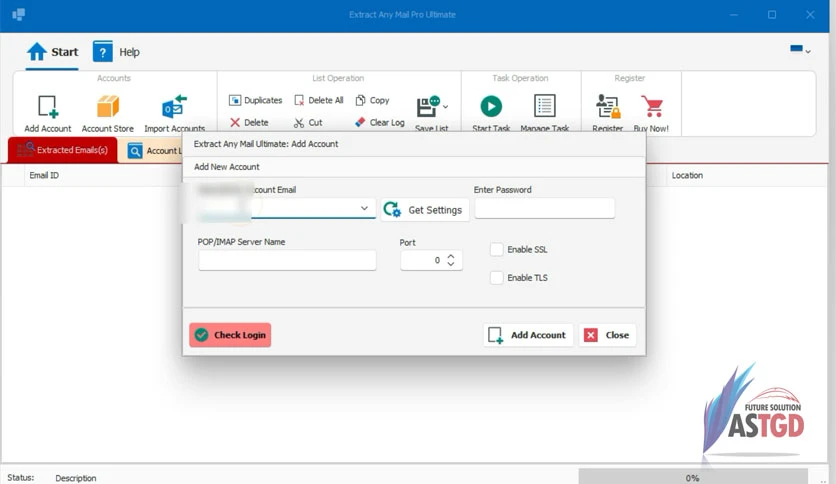Open the Help ribbon tab

point(116,52)
